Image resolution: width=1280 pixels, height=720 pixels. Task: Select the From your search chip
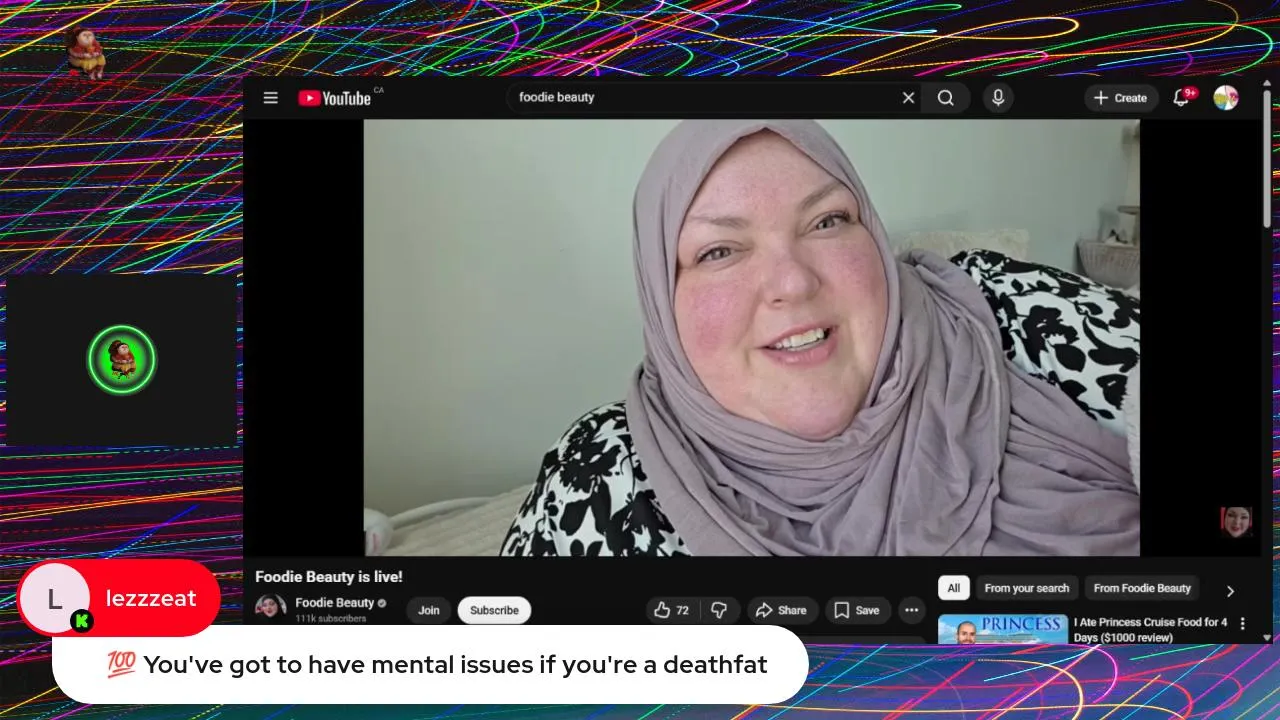(1027, 588)
